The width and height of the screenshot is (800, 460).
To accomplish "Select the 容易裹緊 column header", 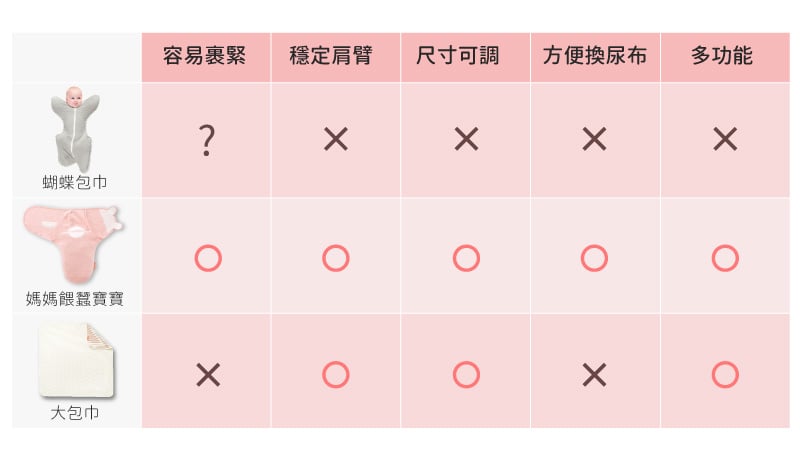I will [x=205, y=56].
